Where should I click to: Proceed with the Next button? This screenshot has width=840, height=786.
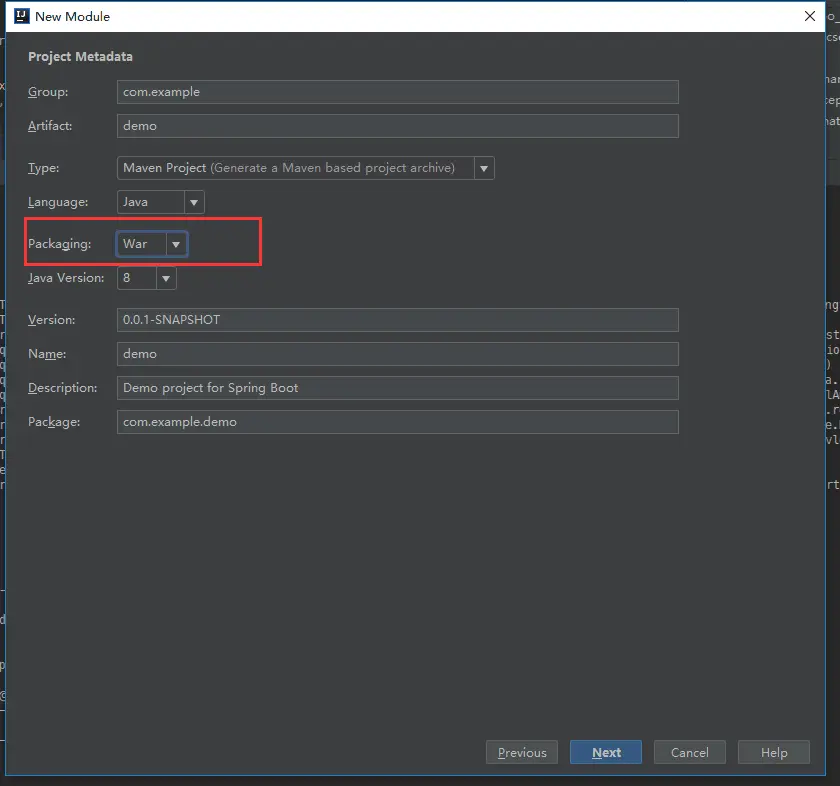click(606, 752)
